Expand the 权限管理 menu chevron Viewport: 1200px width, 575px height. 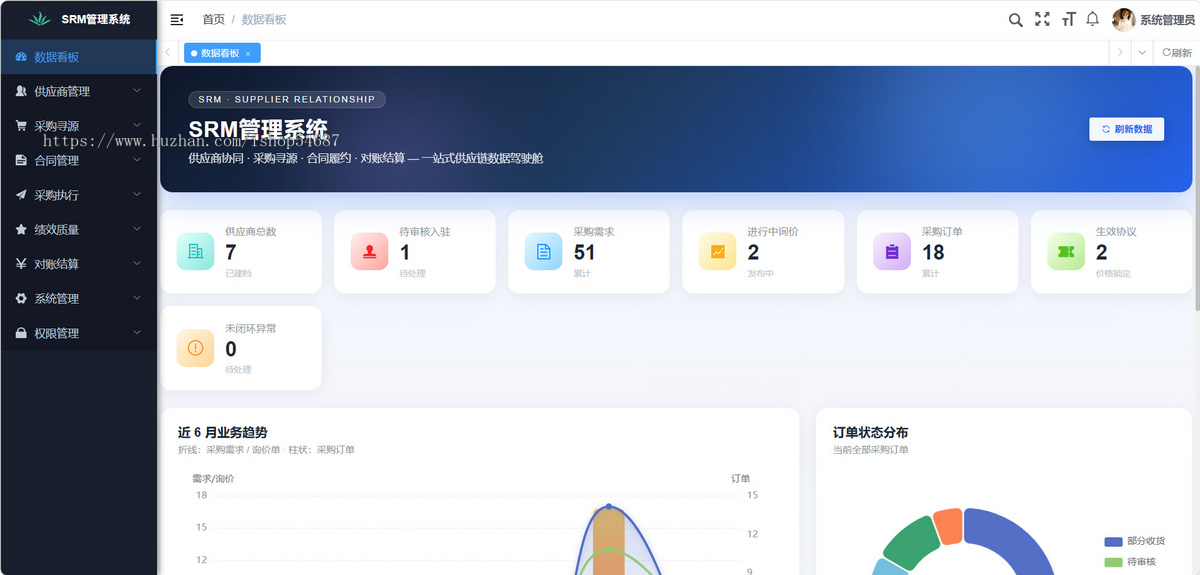pos(137,332)
